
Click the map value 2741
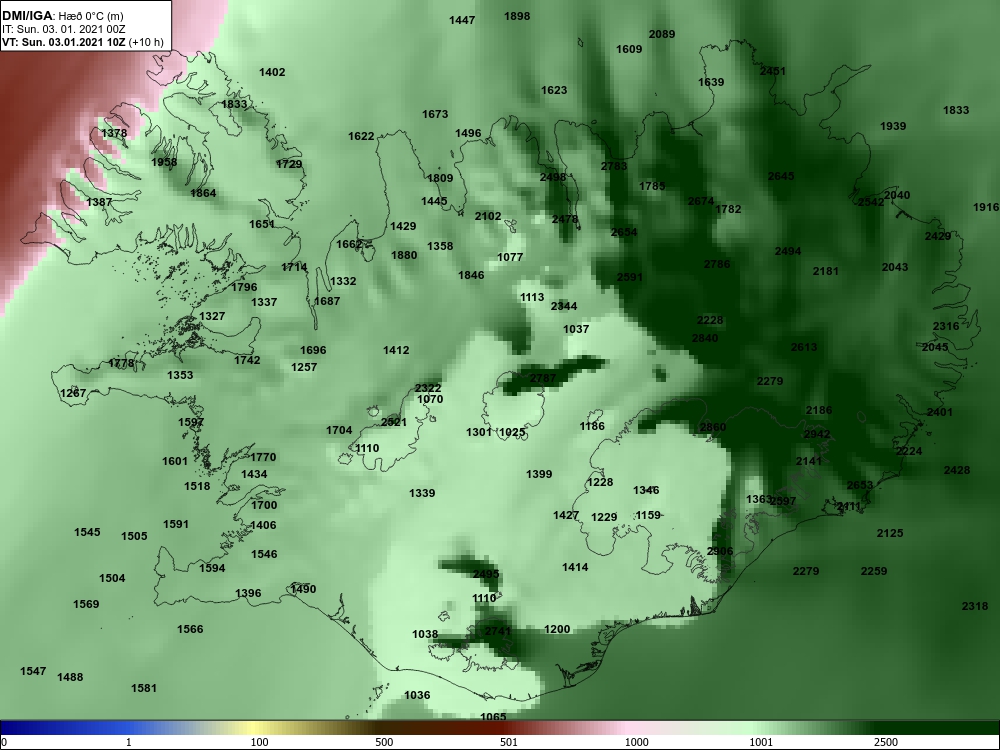(x=498, y=631)
